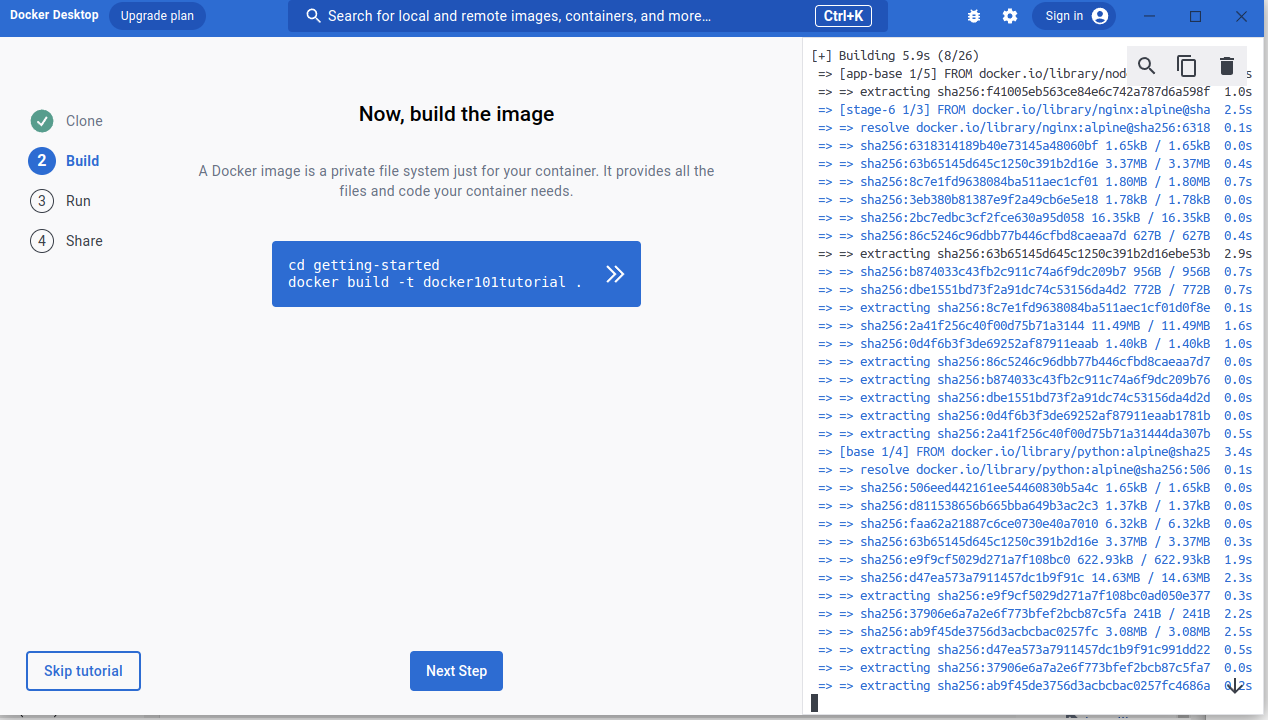Screen dimensions: 1268x720
Task: Click the Docker Desktop title text
Action: click(54, 16)
